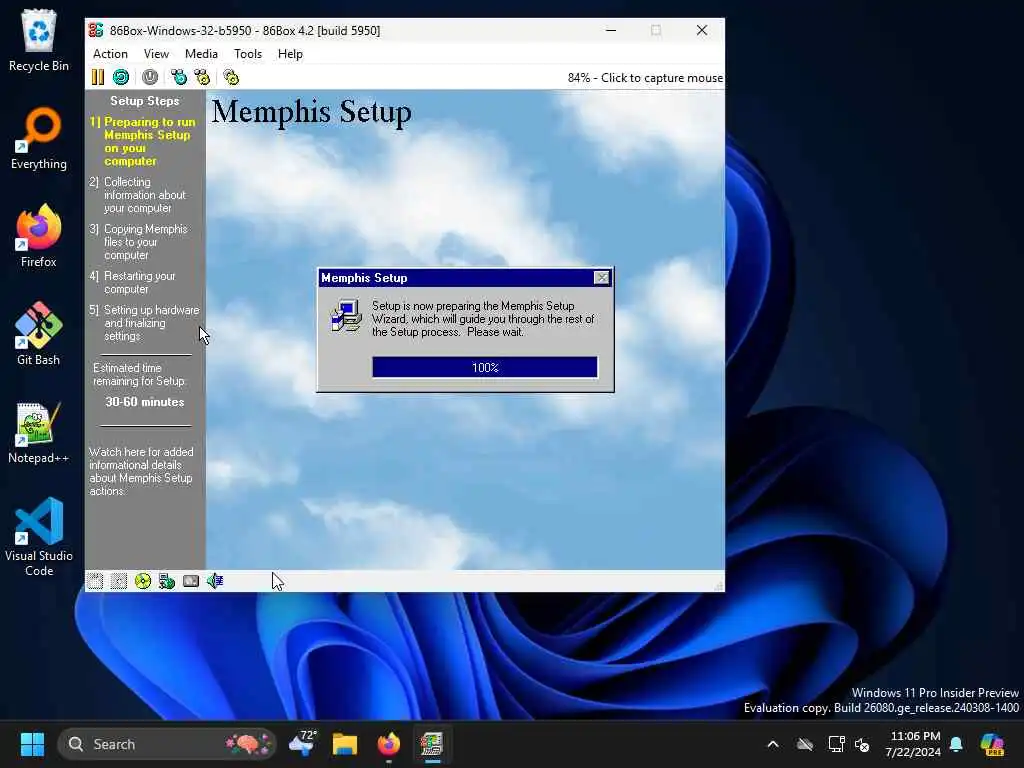This screenshot has height=768, width=1024.
Task: Minimize the 86Box window
Action: point(611,30)
